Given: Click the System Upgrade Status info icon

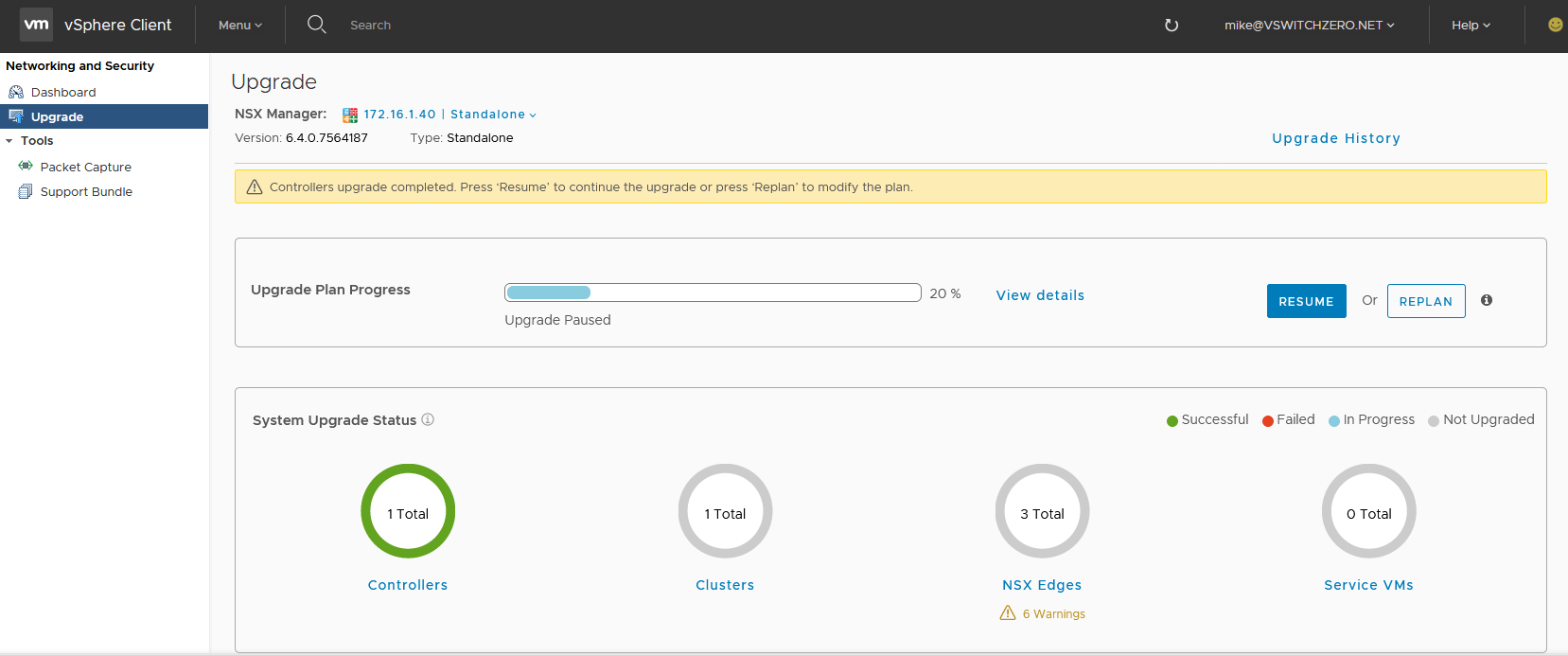Looking at the screenshot, I should (428, 419).
